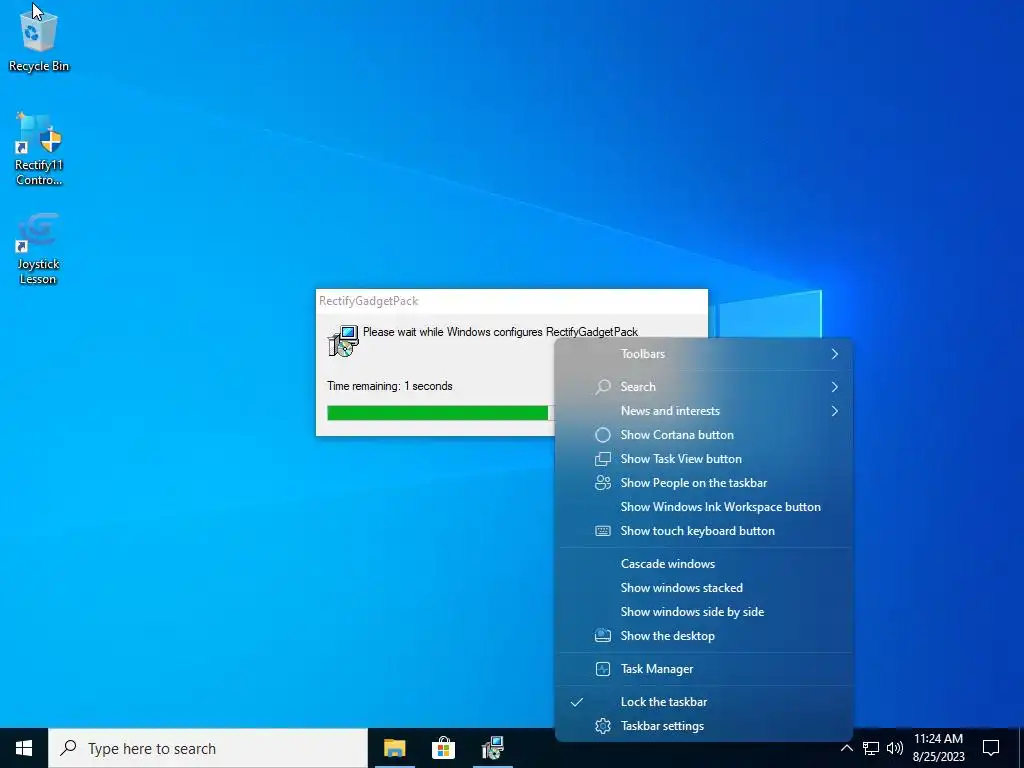Choose Show windows stacked
The height and width of the screenshot is (768, 1024).
click(704, 588)
